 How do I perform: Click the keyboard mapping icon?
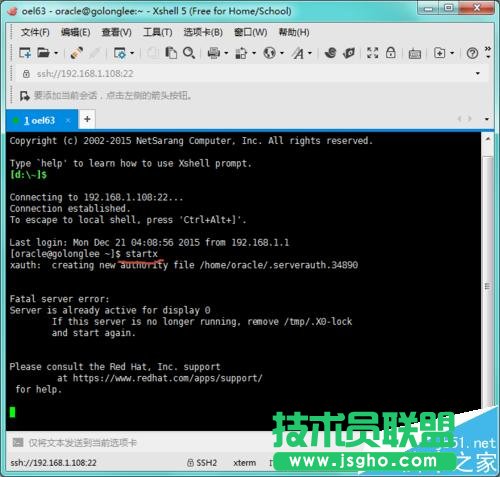(415, 53)
